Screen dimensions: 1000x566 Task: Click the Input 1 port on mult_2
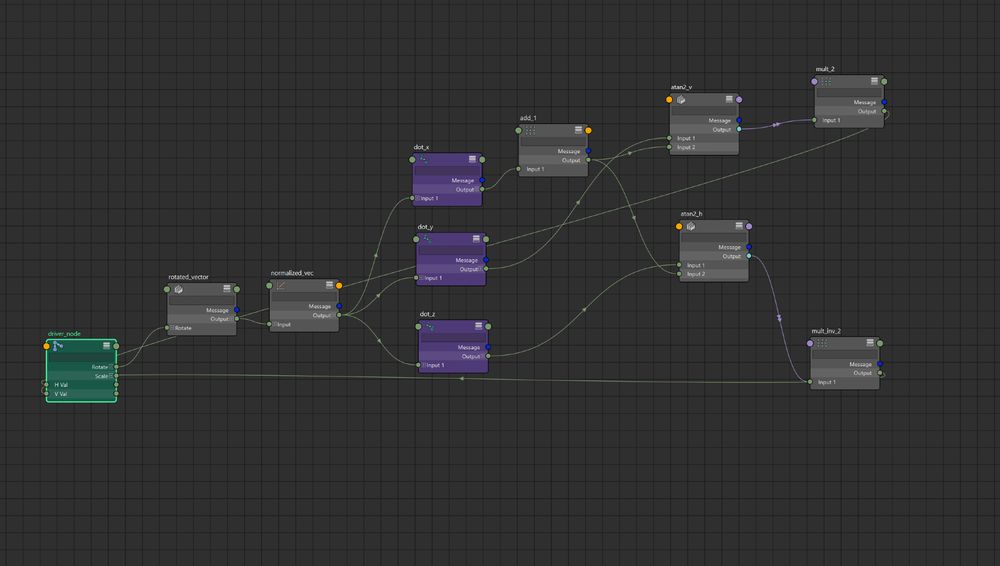[814, 120]
